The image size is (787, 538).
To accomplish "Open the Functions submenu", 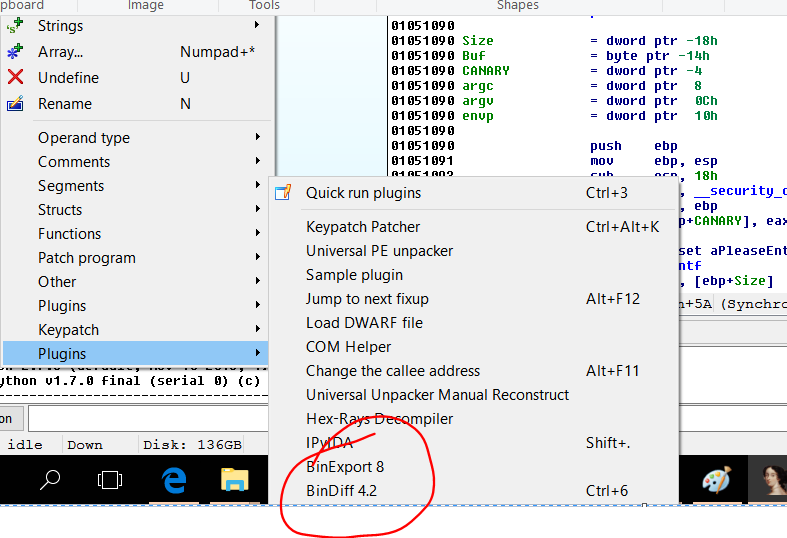I will 70,234.
